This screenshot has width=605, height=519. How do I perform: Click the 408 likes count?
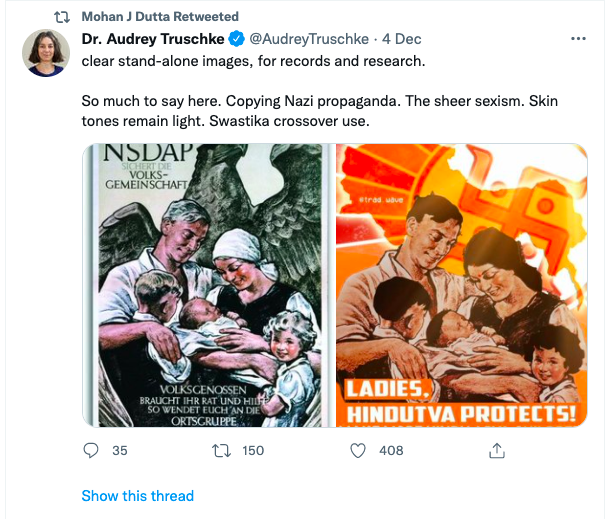point(391,451)
